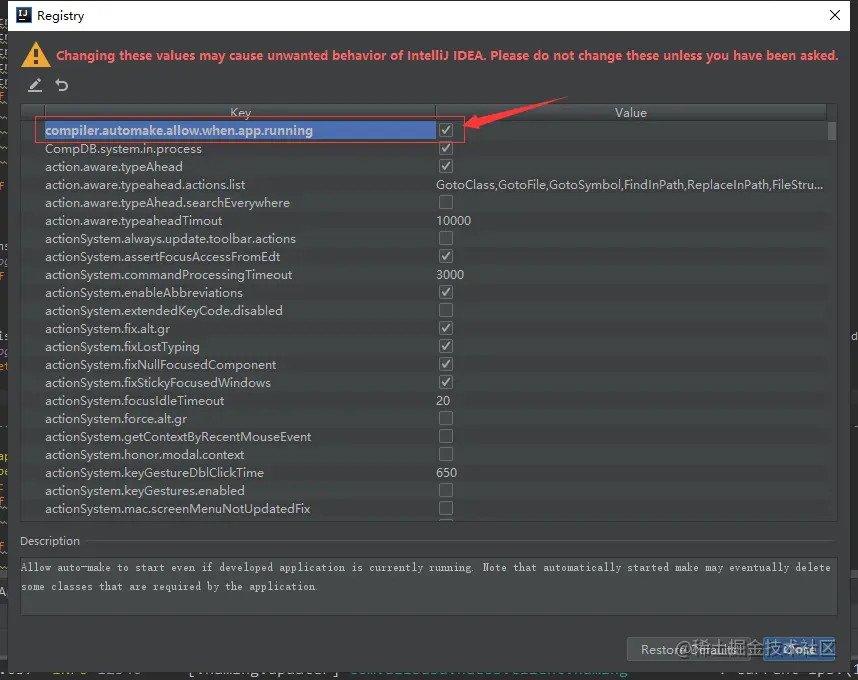Click the Value column header

pyautogui.click(x=631, y=112)
